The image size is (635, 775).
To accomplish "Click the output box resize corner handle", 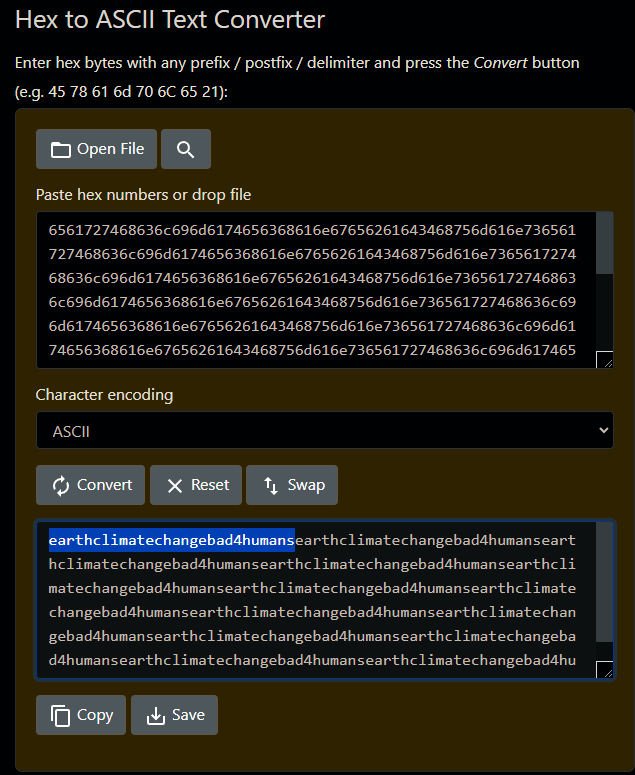I will point(604,670).
